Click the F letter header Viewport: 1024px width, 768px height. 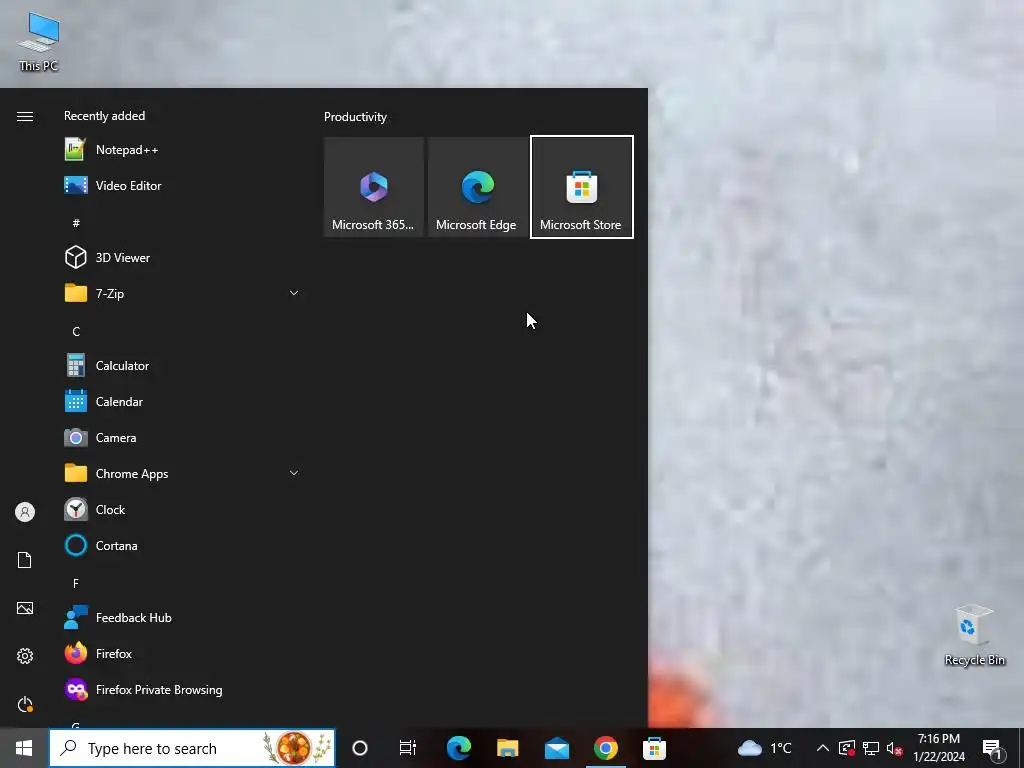click(x=76, y=583)
